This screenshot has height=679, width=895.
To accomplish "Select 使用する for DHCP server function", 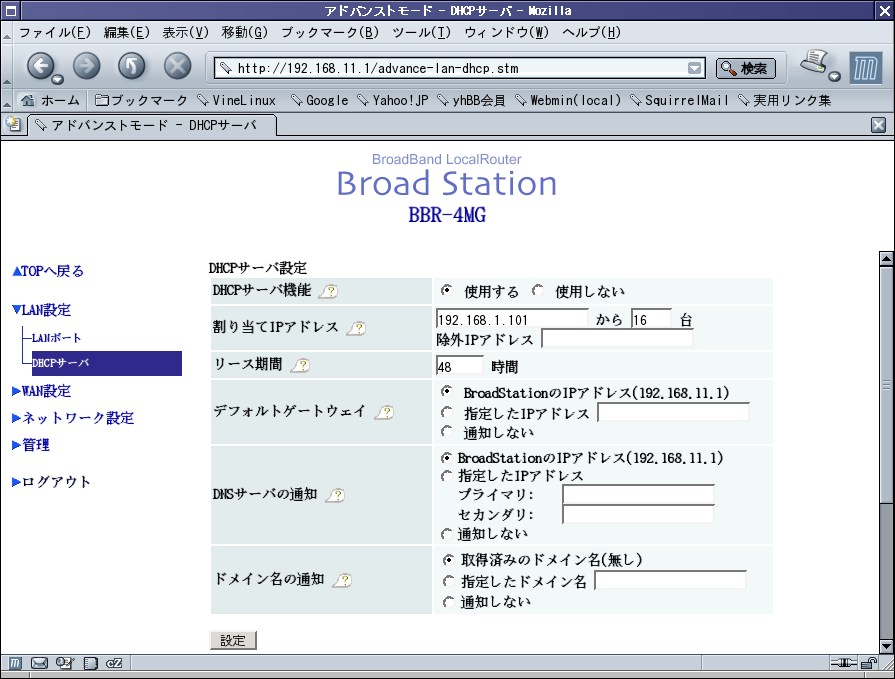I will [446, 290].
